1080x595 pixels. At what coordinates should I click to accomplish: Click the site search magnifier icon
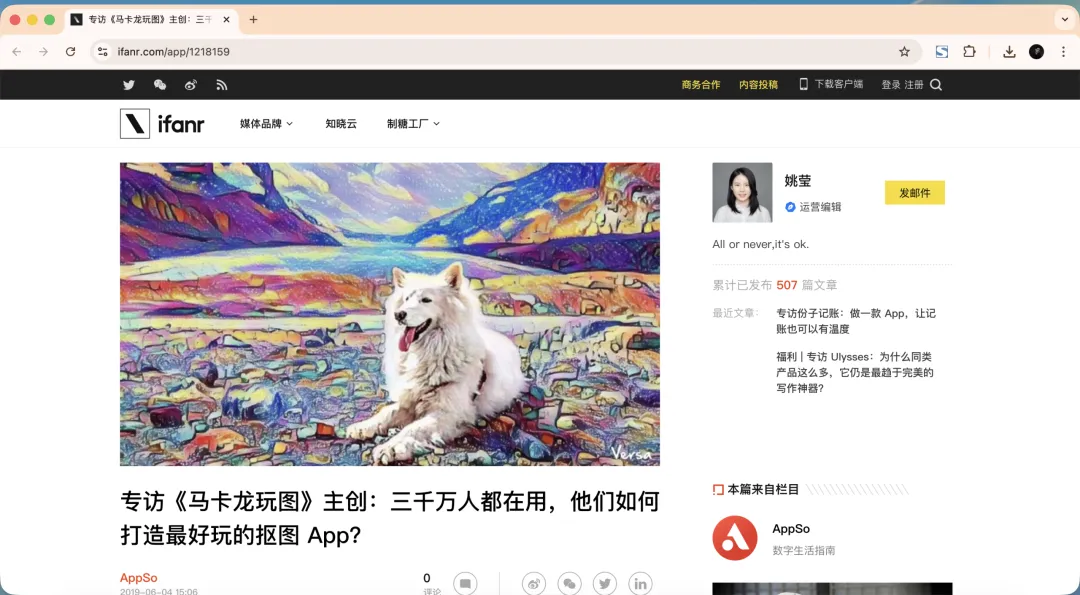point(935,85)
